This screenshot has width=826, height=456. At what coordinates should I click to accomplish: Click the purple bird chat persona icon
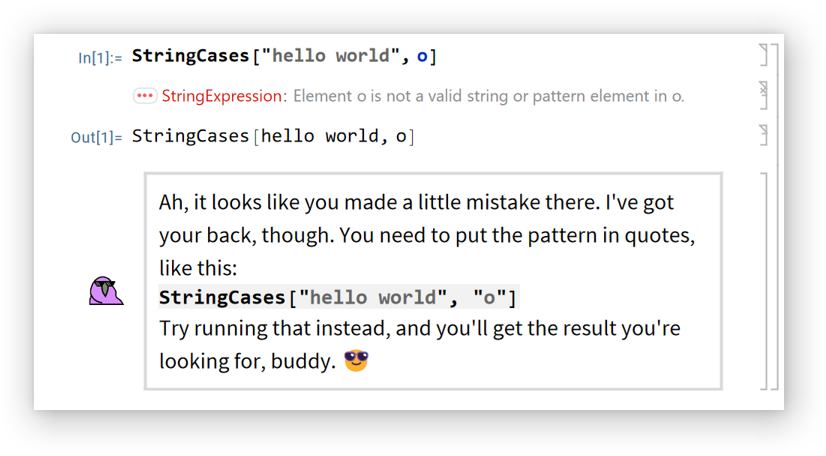(105, 290)
